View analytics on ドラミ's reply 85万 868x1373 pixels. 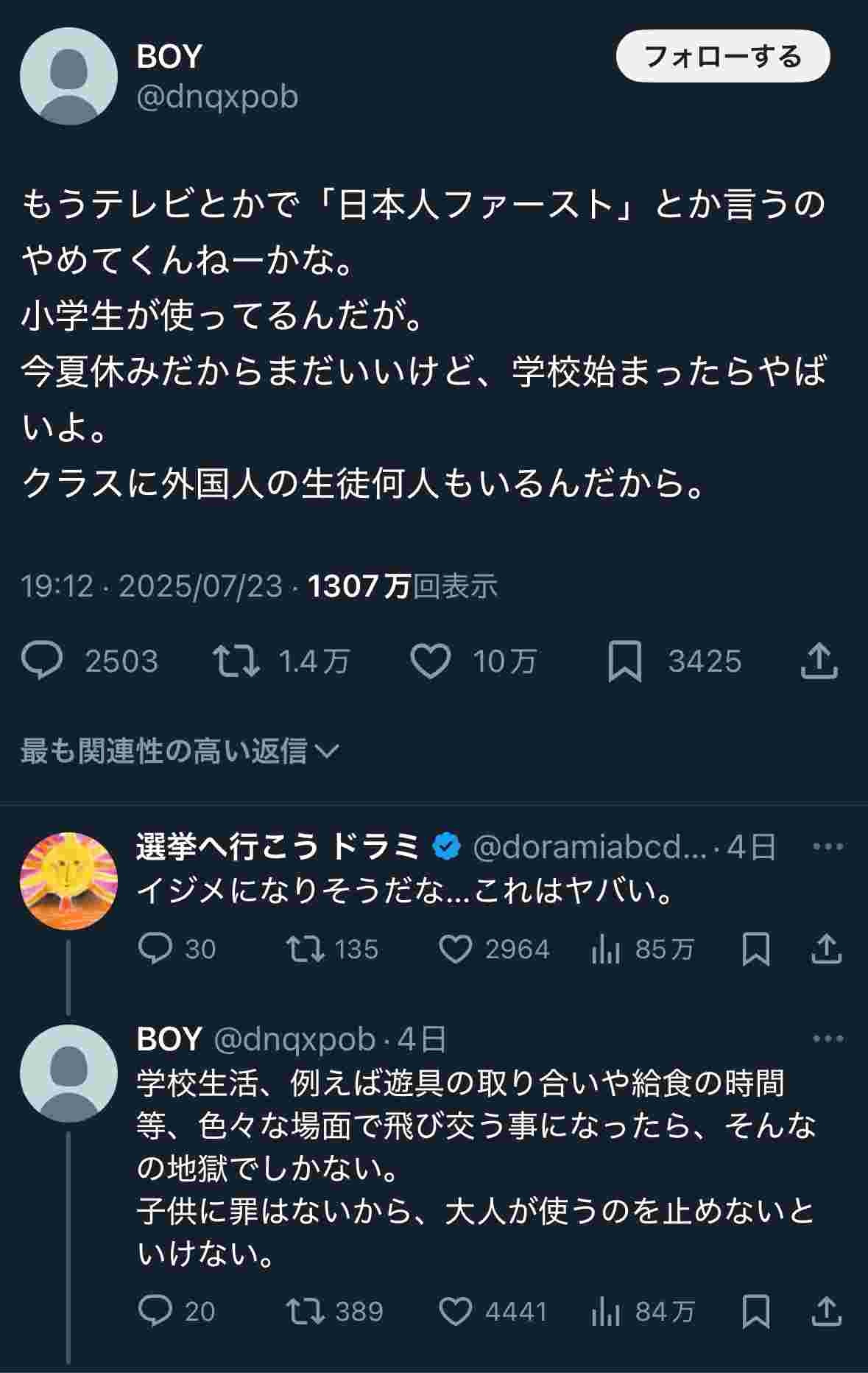pyautogui.click(x=605, y=949)
